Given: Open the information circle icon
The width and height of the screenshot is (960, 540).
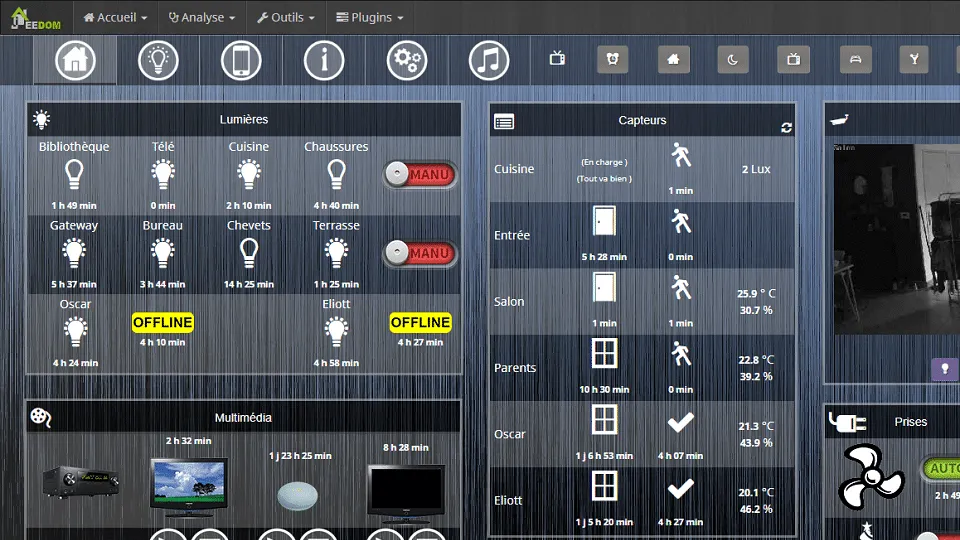Looking at the screenshot, I should (x=324, y=60).
